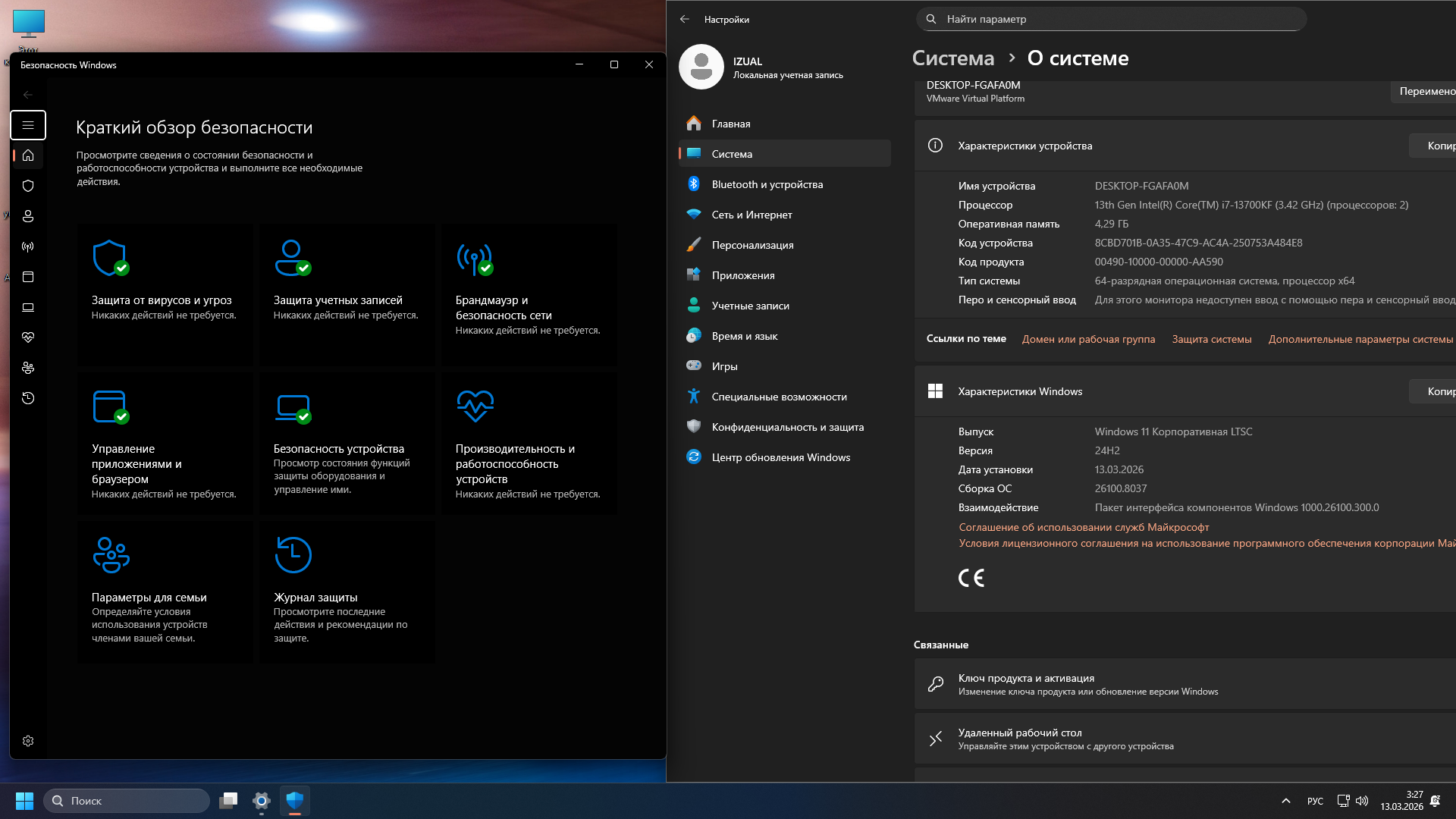Open Family options sidebar icon
This screenshot has height=819, width=1456.
click(x=28, y=368)
